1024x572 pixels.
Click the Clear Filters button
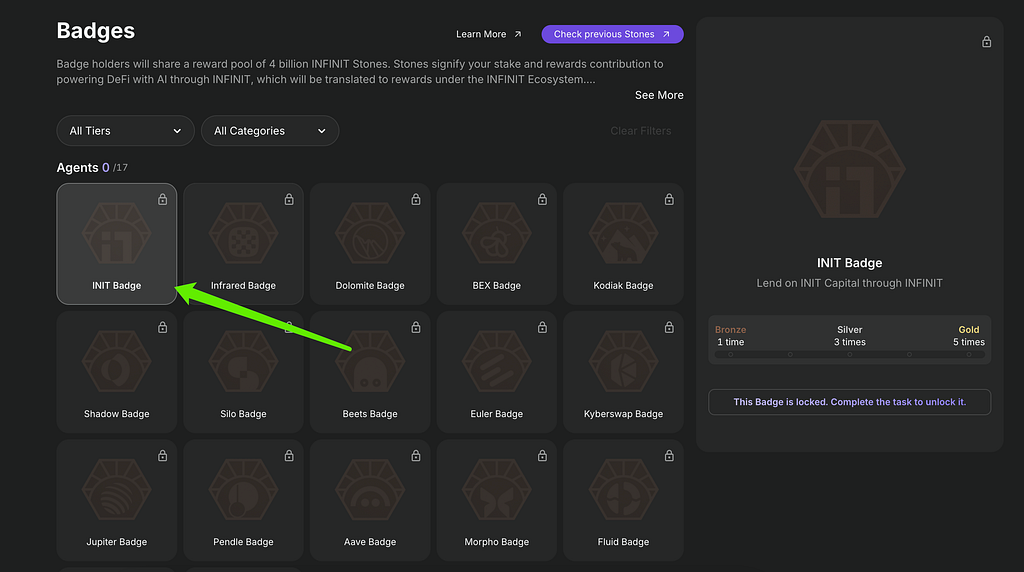641,131
